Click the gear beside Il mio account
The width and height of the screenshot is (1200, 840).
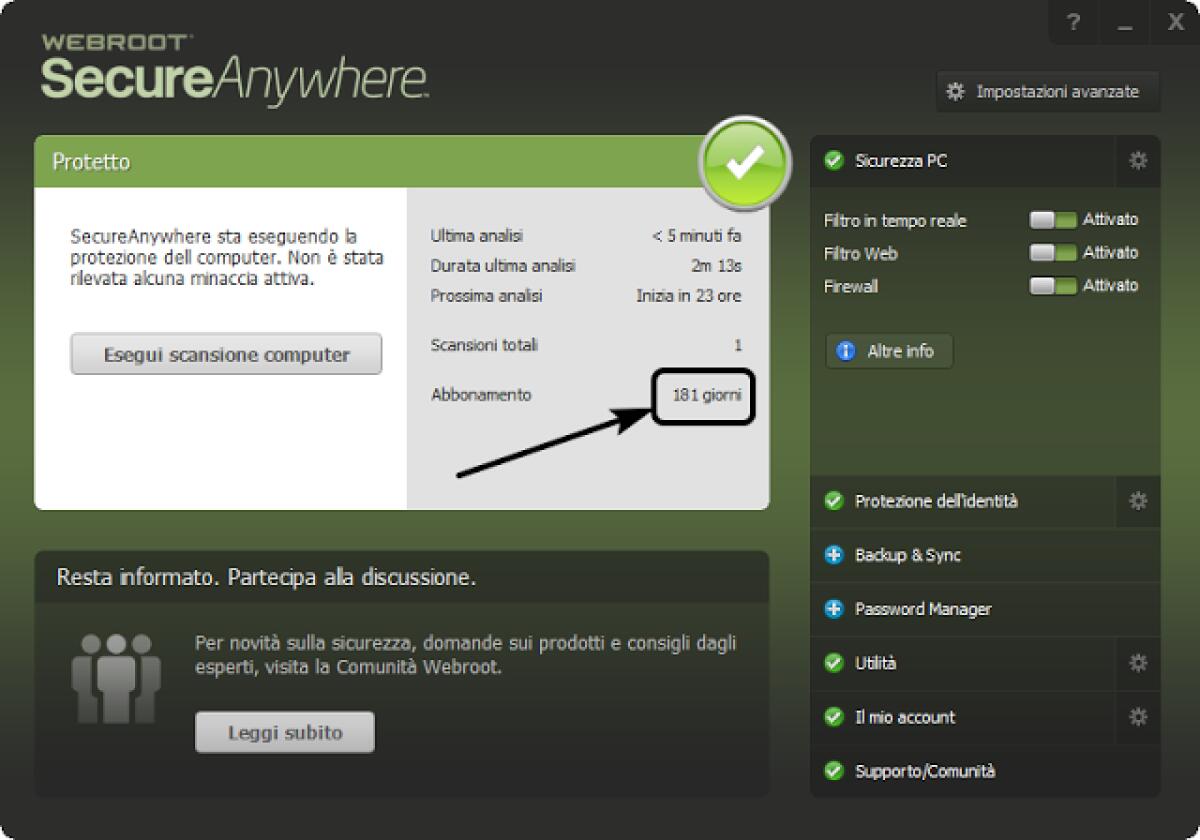[x=1136, y=716]
